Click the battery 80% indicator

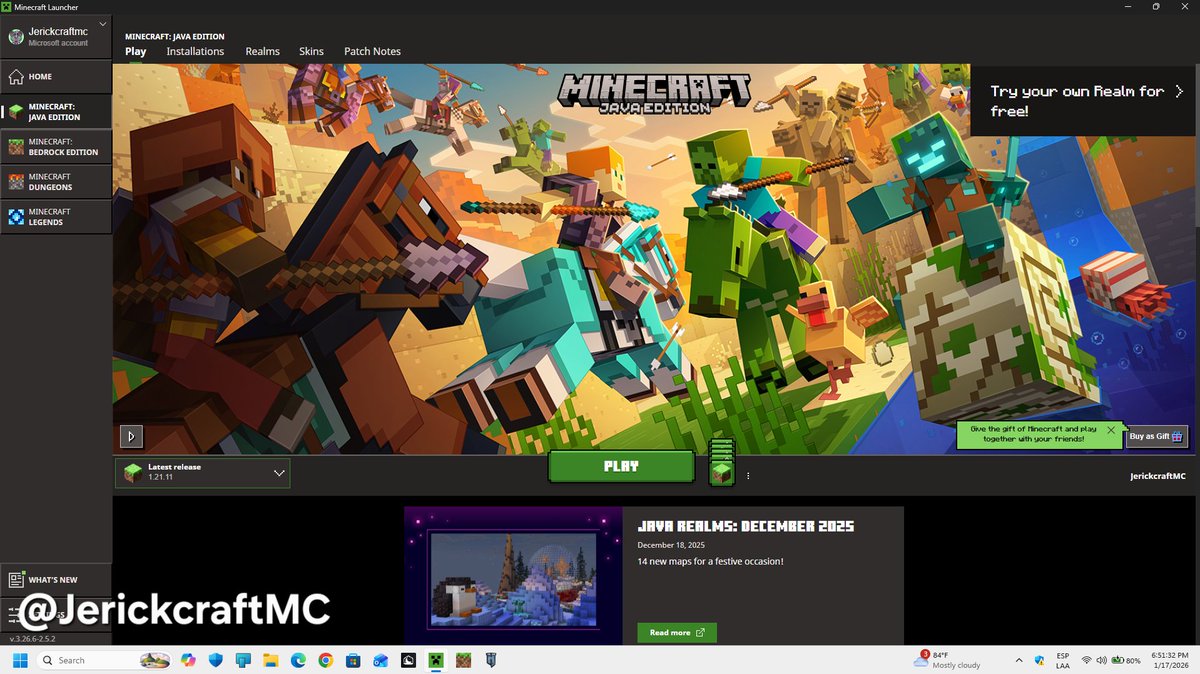(x=1125, y=660)
